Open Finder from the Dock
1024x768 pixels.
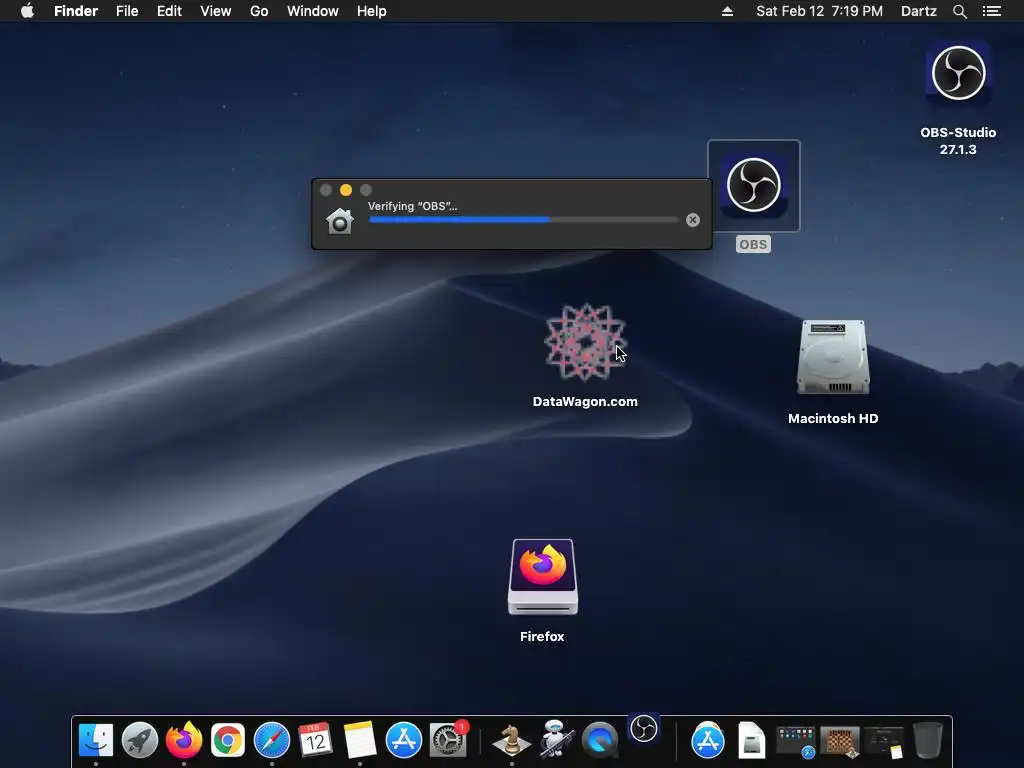click(95, 741)
